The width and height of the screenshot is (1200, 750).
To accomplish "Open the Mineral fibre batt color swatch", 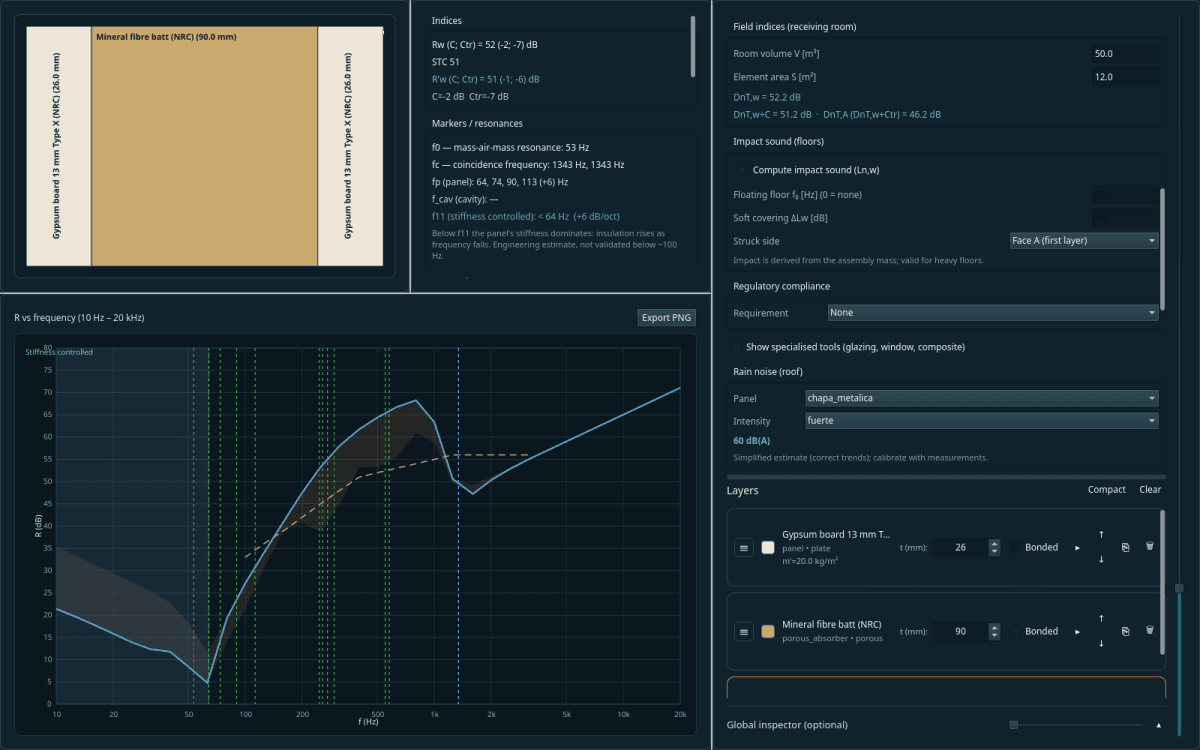I will pos(768,631).
